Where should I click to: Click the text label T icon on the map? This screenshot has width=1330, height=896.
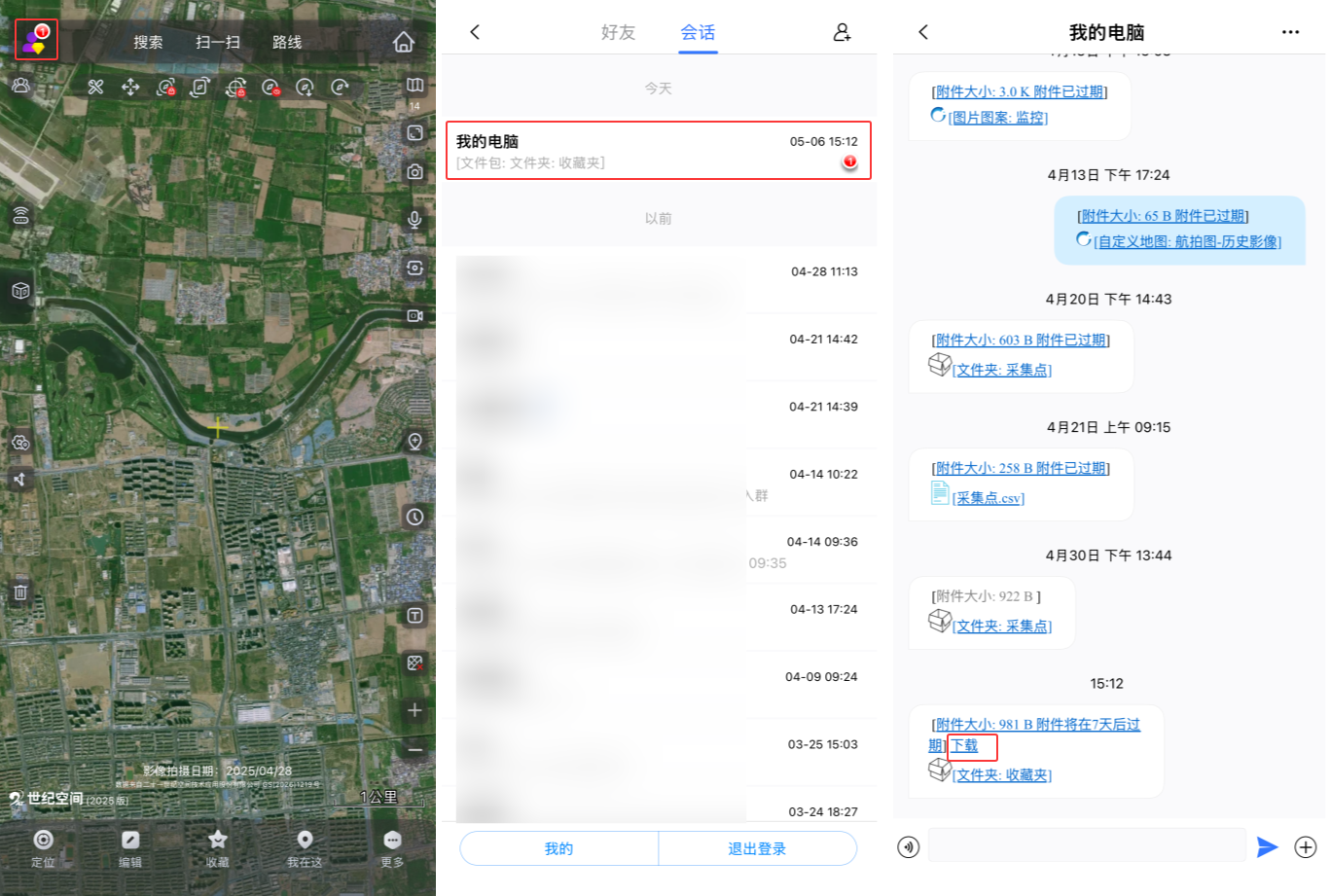(414, 616)
